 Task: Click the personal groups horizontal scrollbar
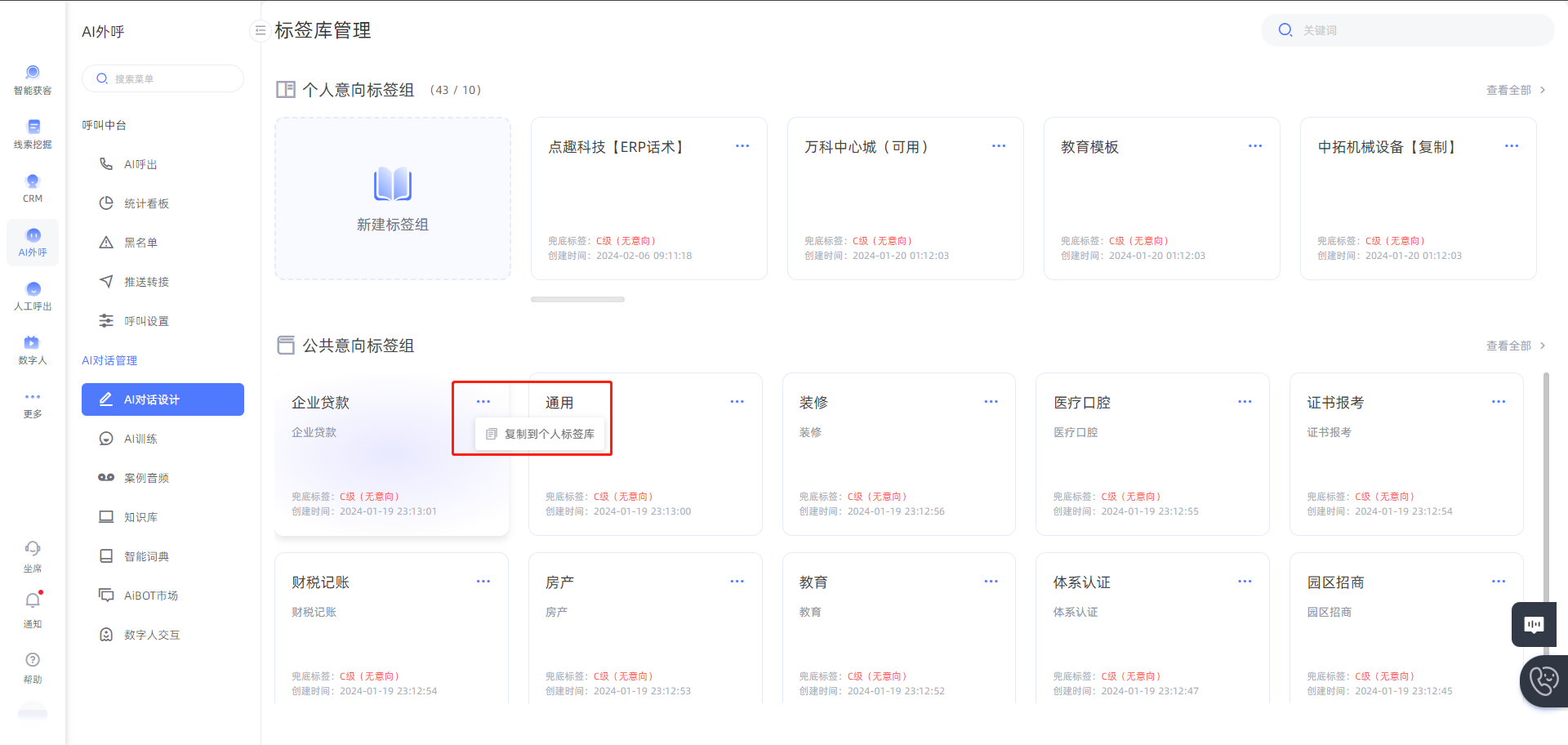(x=577, y=300)
